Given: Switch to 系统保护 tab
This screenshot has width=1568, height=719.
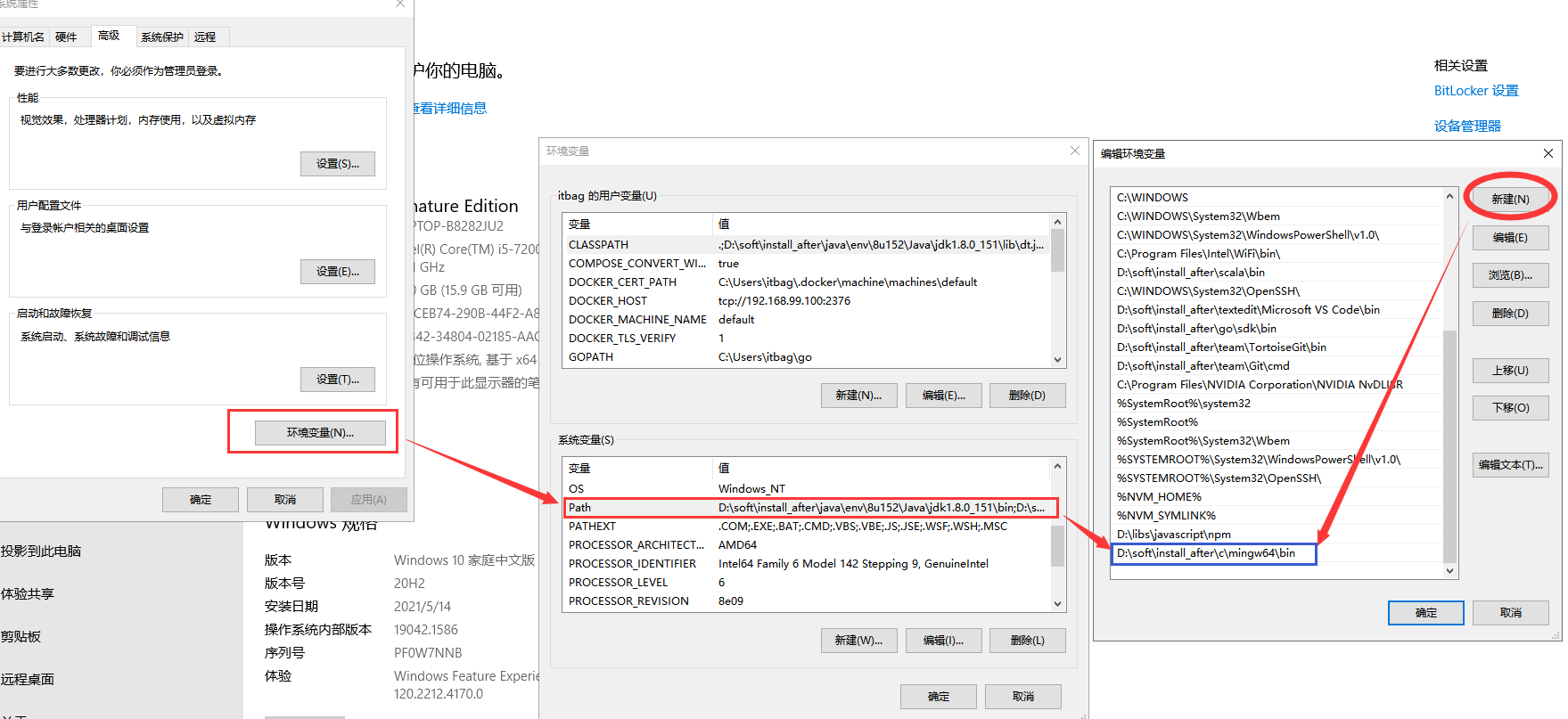Looking at the screenshot, I should tap(161, 37).
